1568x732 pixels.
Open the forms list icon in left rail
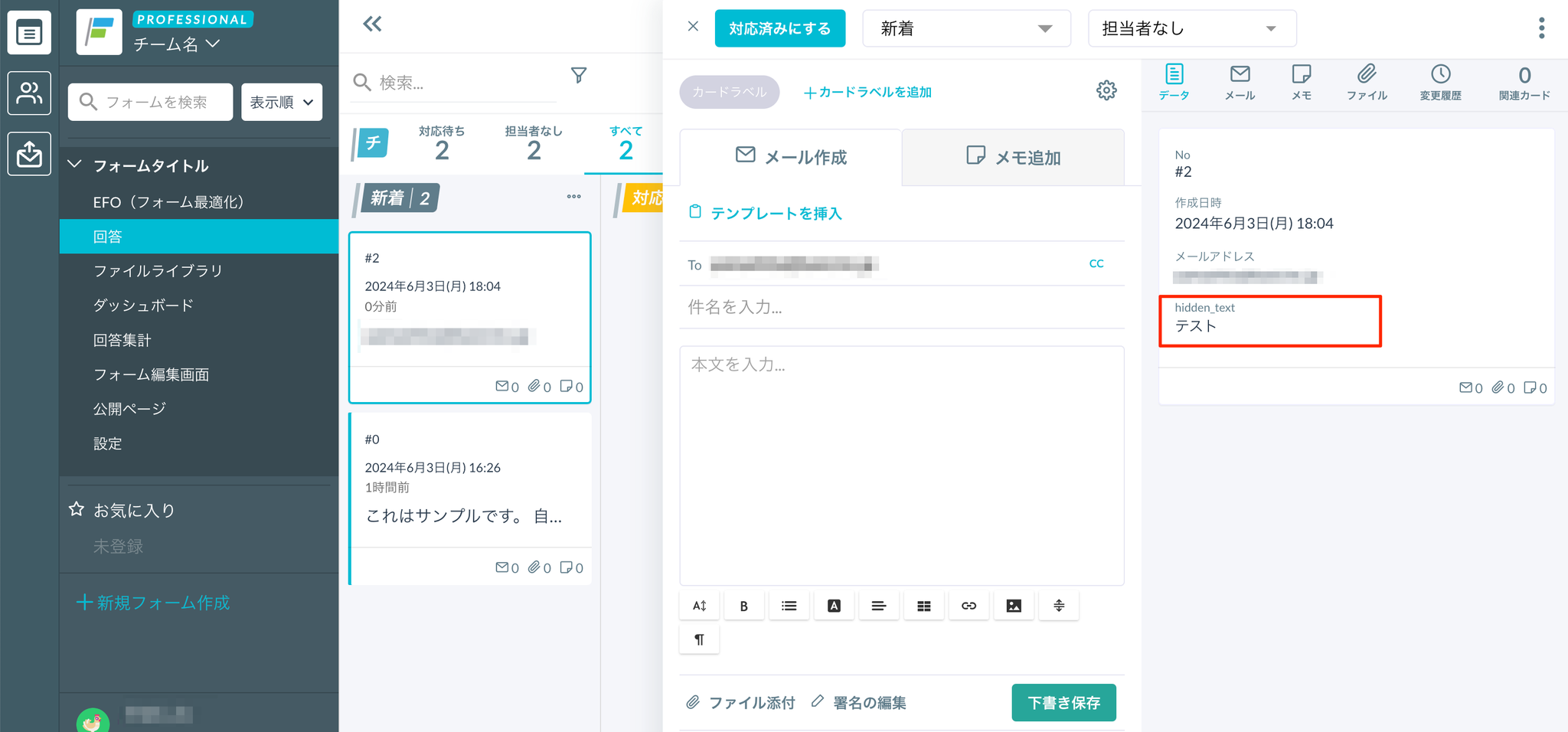coord(29,33)
